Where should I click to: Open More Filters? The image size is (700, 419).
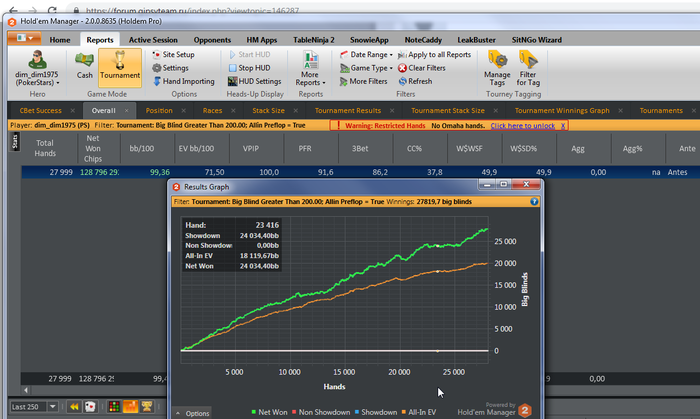point(363,81)
